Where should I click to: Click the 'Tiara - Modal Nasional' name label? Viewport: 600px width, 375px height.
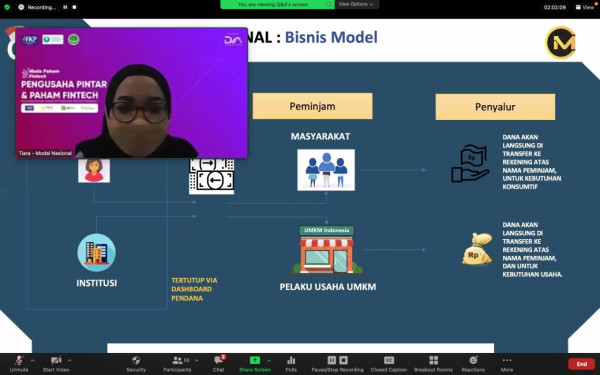(x=45, y=153)
